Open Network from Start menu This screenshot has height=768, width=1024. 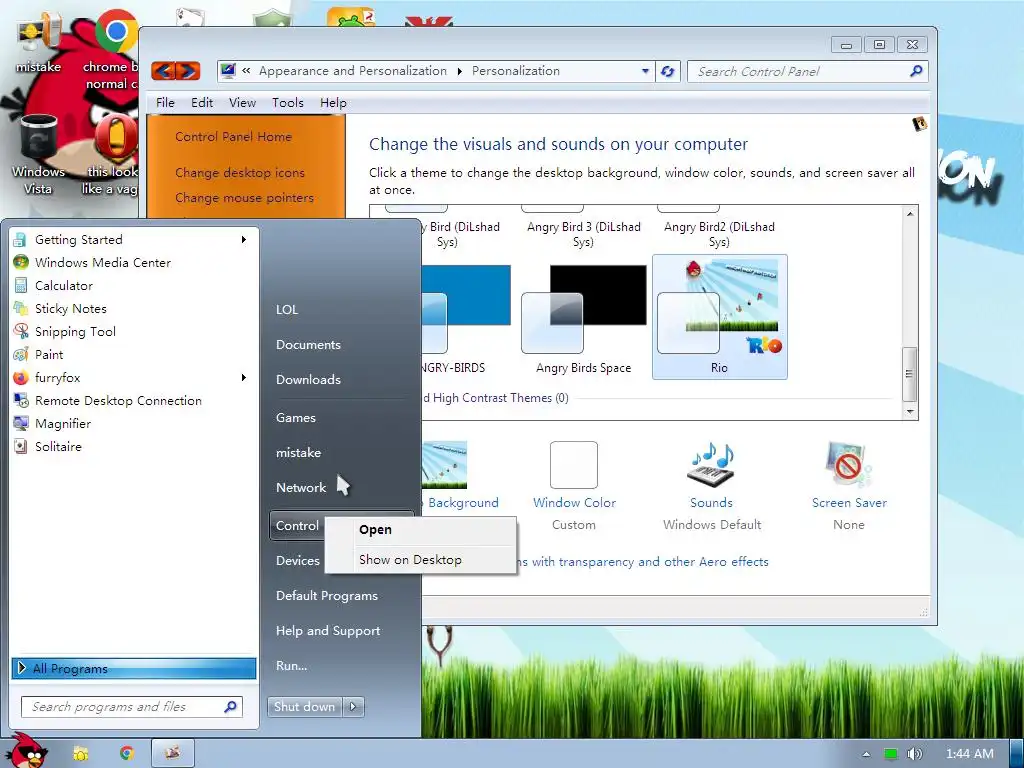[x=300, y=487]
